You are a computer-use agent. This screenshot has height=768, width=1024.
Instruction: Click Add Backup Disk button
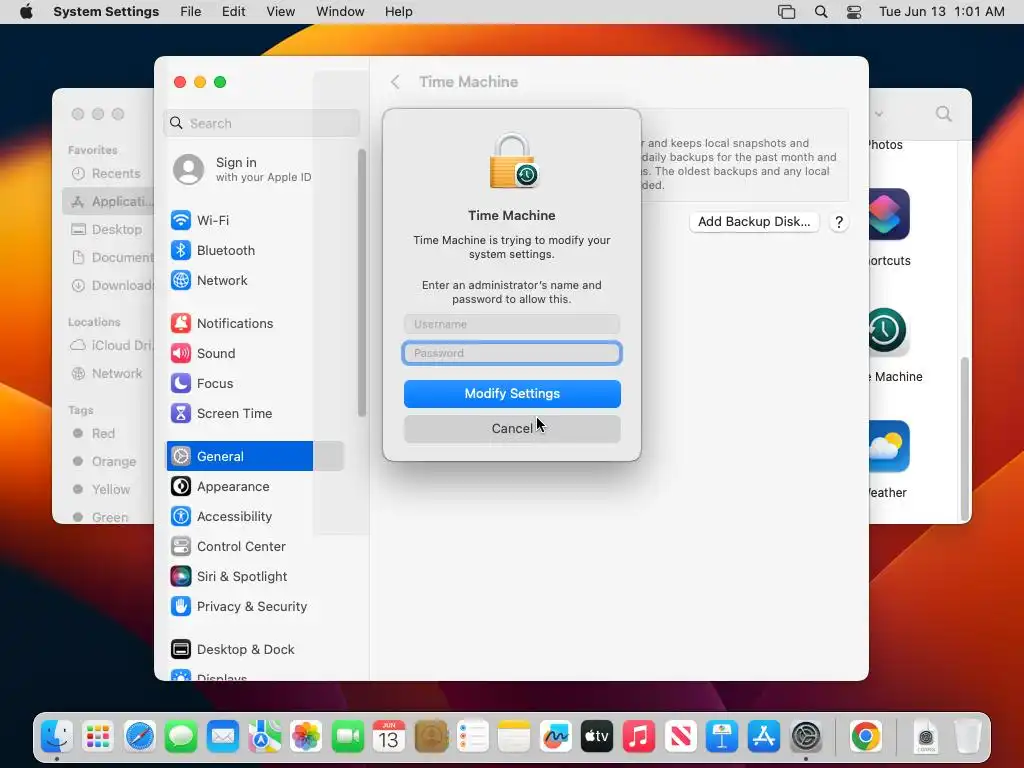pos(754,222)
